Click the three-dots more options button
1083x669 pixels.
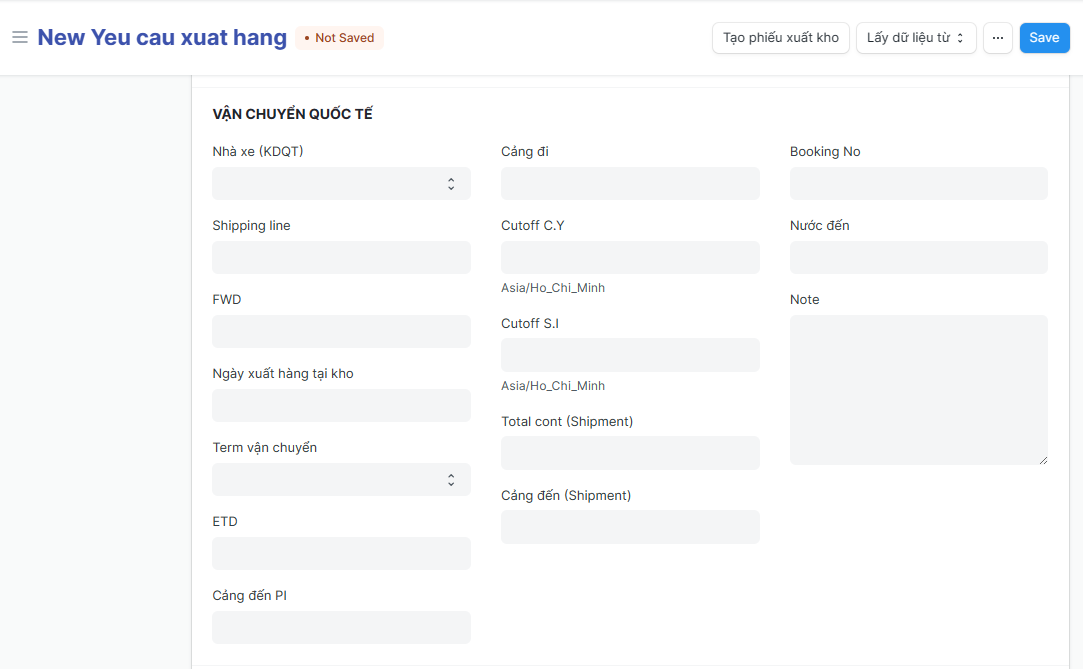click(997, 38)
